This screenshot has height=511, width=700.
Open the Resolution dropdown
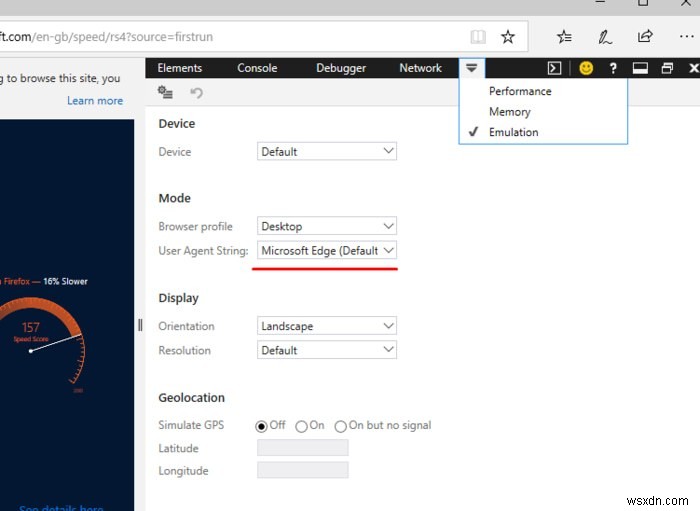point(327,350)
